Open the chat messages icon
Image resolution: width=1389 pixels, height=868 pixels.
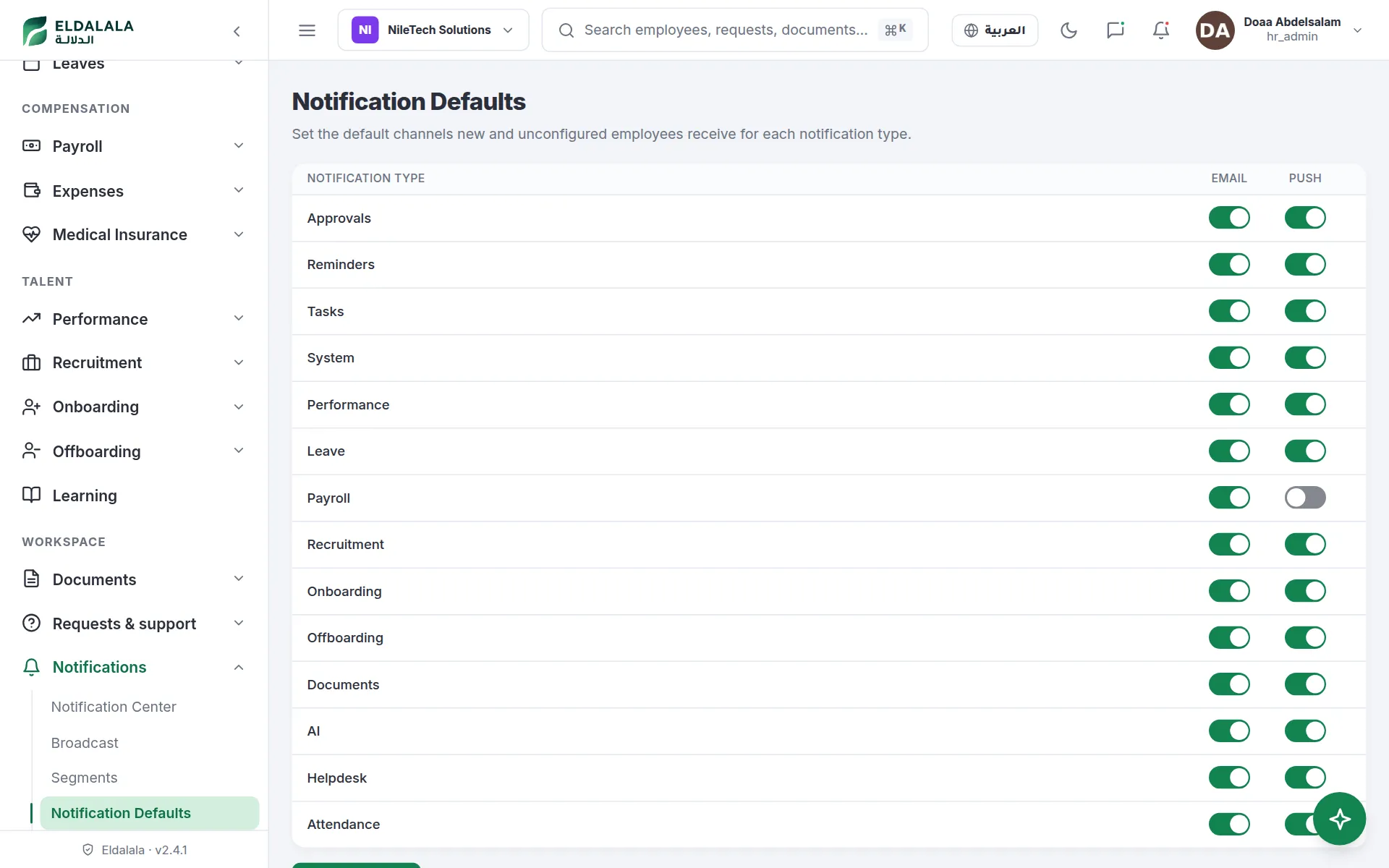tap(1115, 30)
